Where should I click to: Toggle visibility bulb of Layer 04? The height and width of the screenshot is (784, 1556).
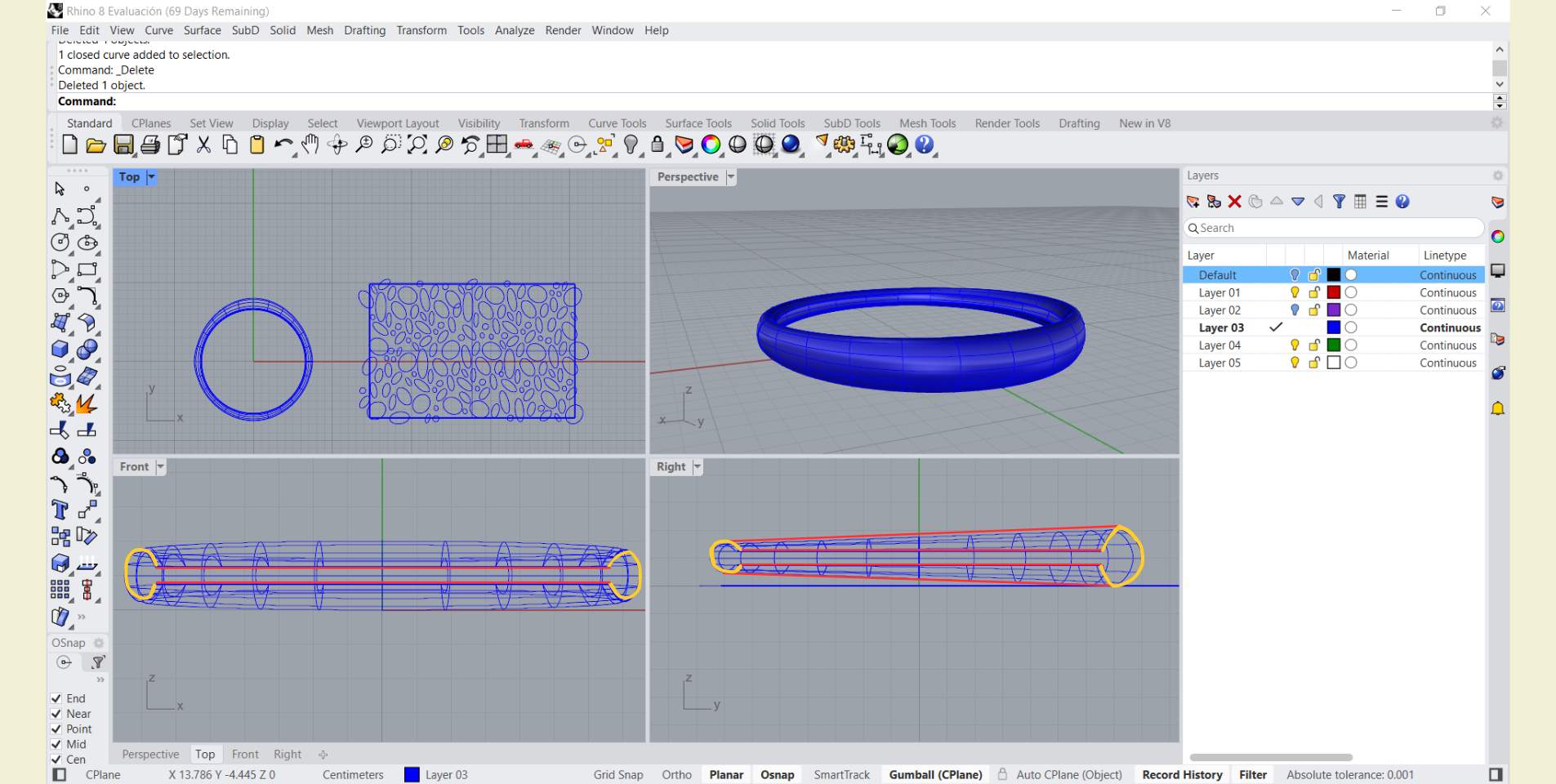point(1295,345)
